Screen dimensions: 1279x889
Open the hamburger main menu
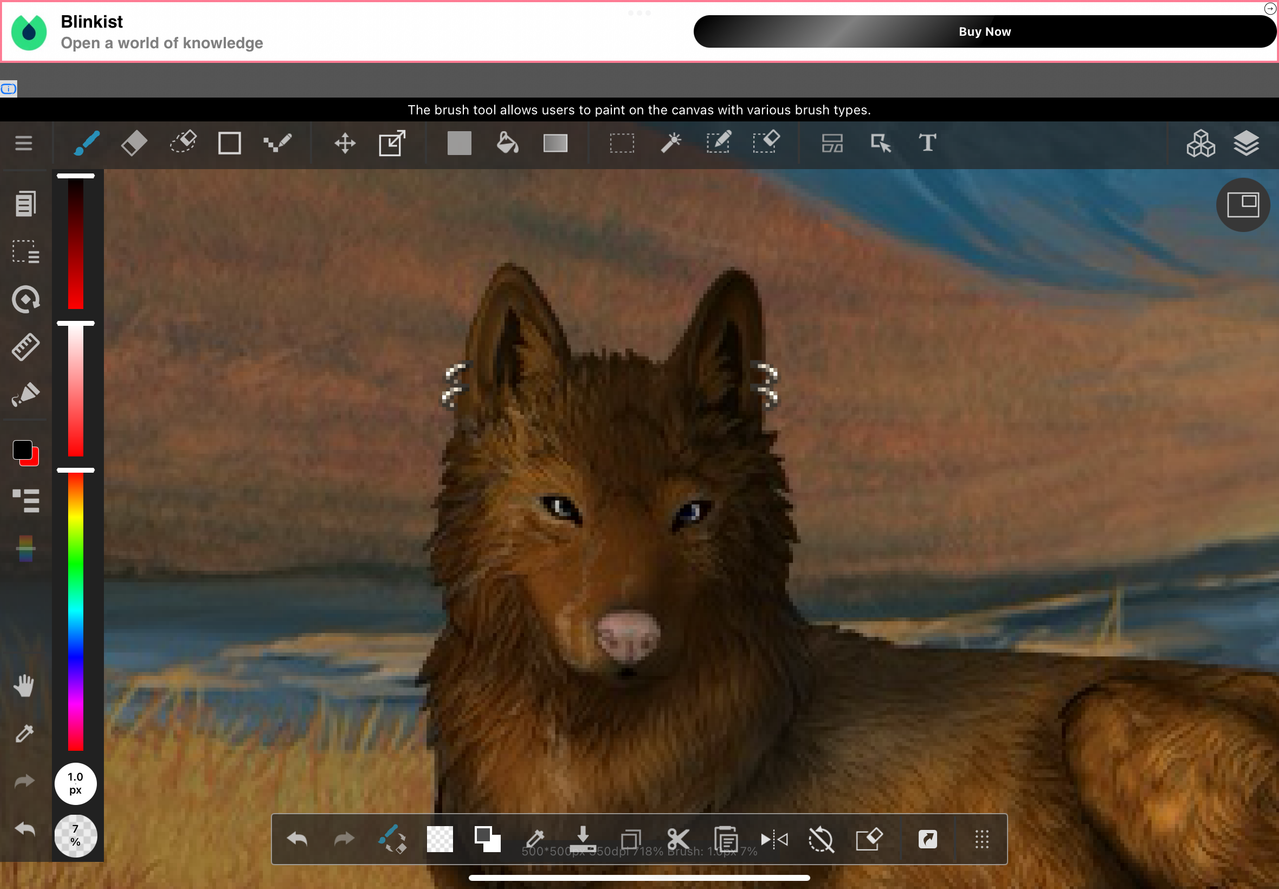pos(24,144)
